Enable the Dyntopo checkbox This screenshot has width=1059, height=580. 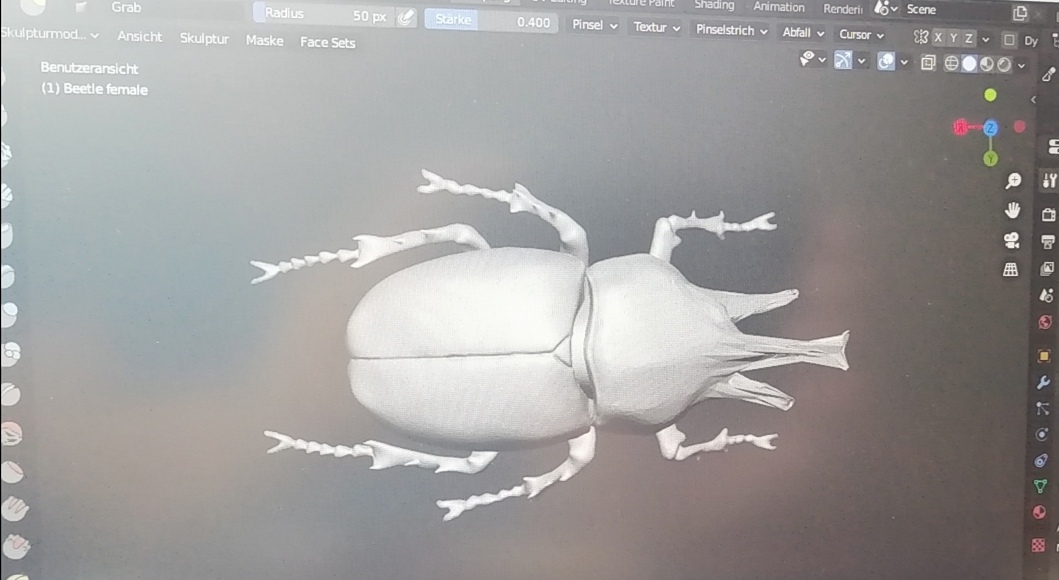pyautogui.click(x=1009, y=40)
